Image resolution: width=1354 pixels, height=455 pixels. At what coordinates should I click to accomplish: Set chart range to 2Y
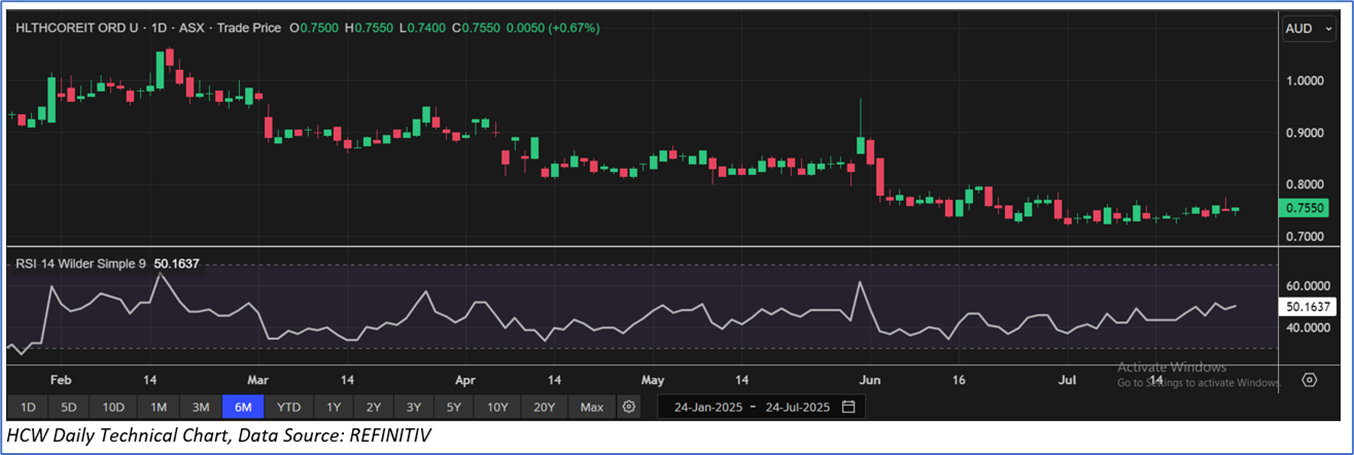(373, 407)
